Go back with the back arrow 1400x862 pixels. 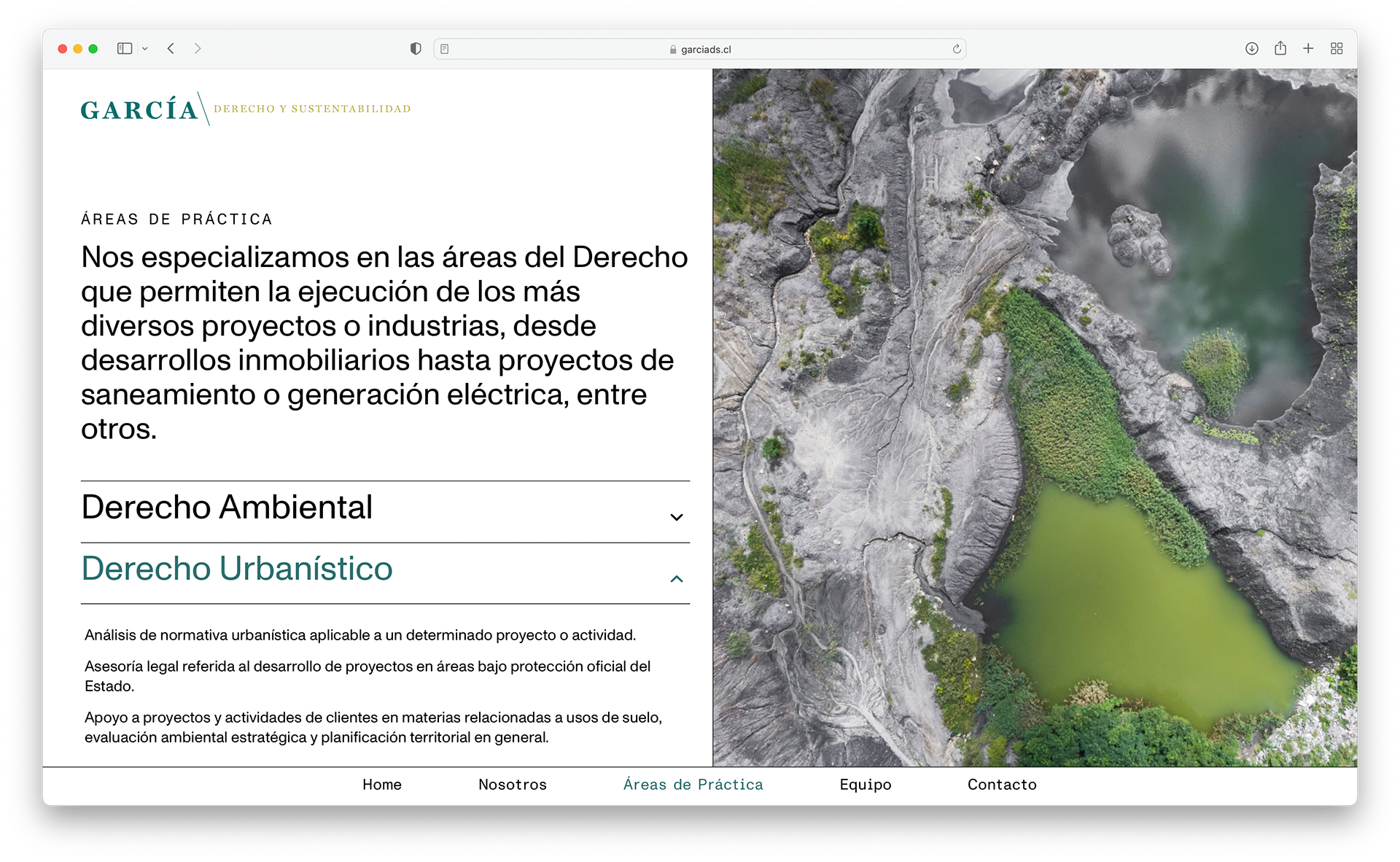[x=171, y=49]
